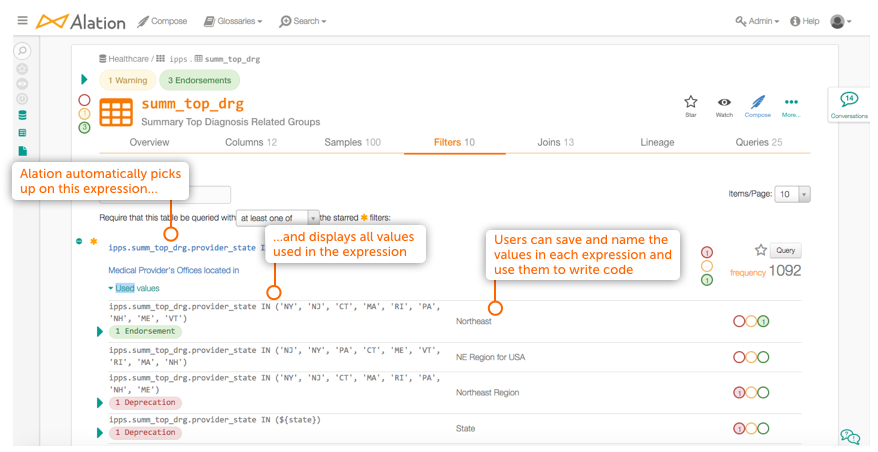Viewport: 878px width, 452px height.
Task: Click the NE Region for USA name
Action: pos(490,357)
